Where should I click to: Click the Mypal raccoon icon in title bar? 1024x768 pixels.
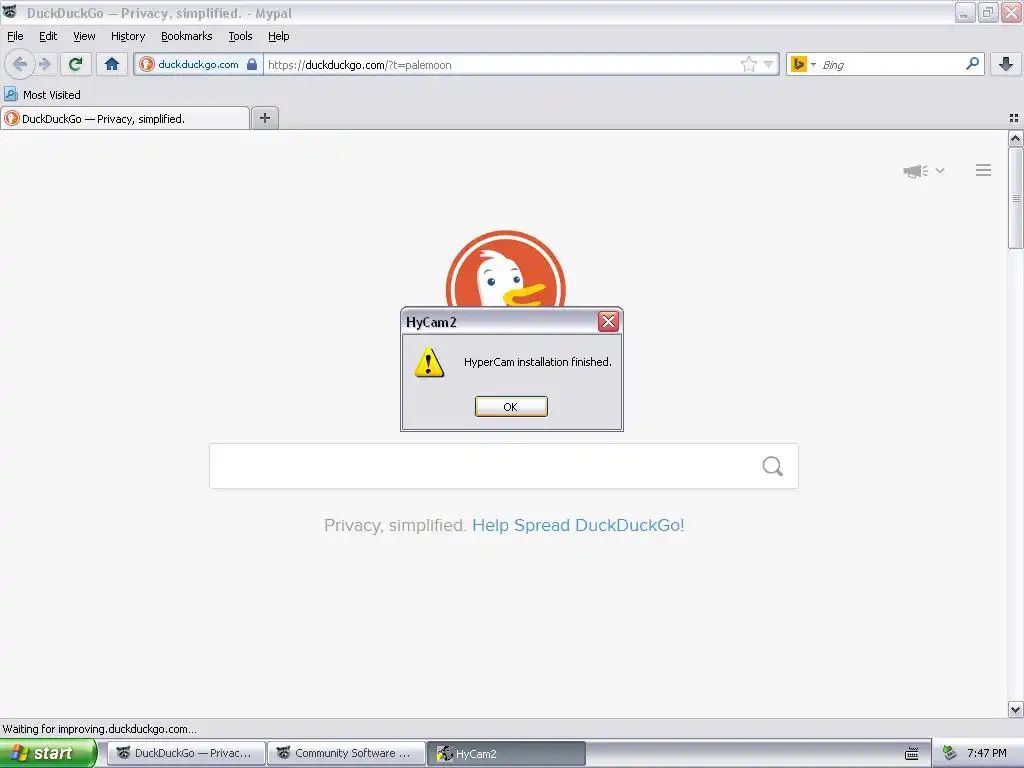(10, 12)
